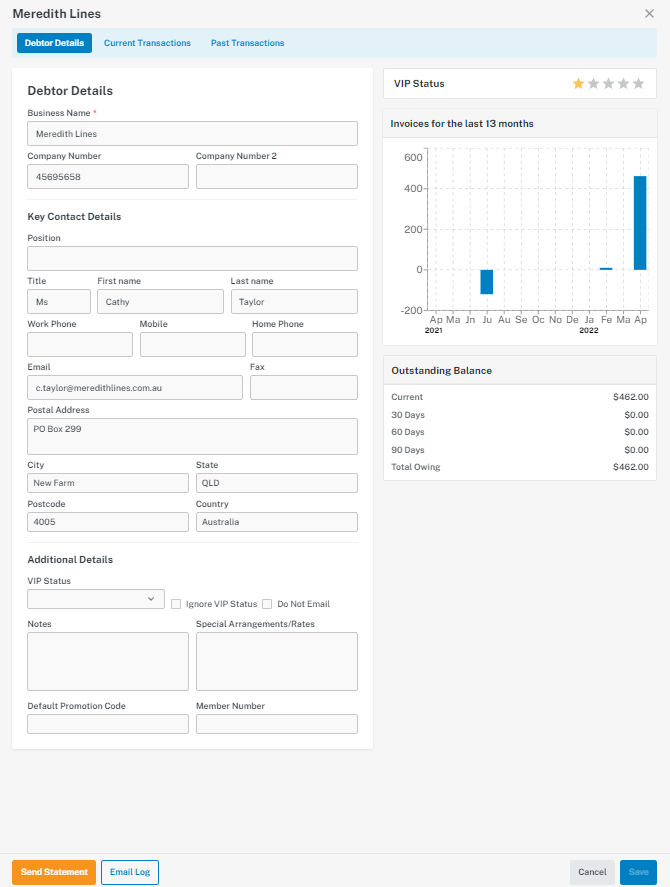Click the Home Phone field

point(305,345)
